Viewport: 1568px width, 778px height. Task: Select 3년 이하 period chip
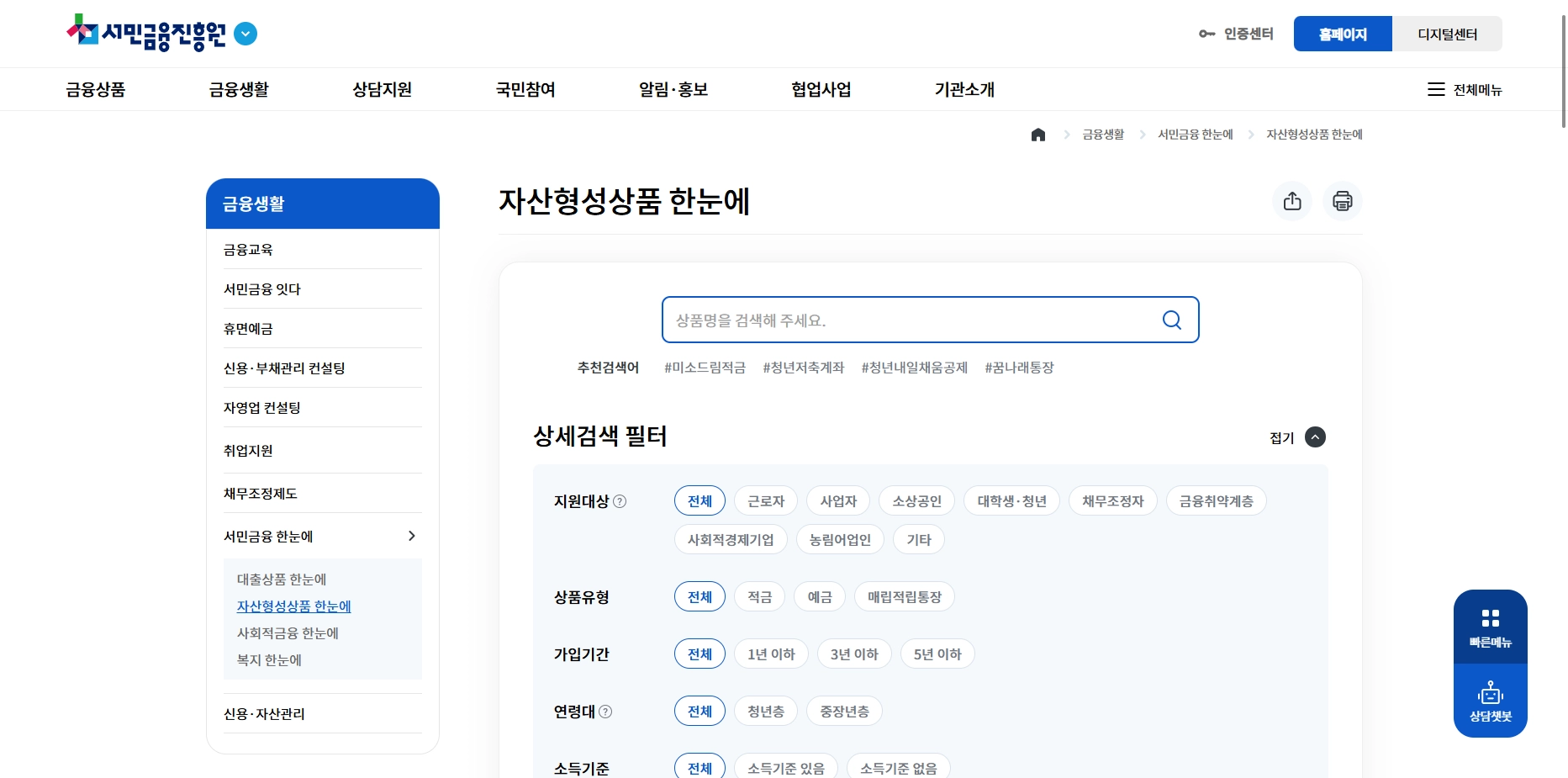[854, 654]
